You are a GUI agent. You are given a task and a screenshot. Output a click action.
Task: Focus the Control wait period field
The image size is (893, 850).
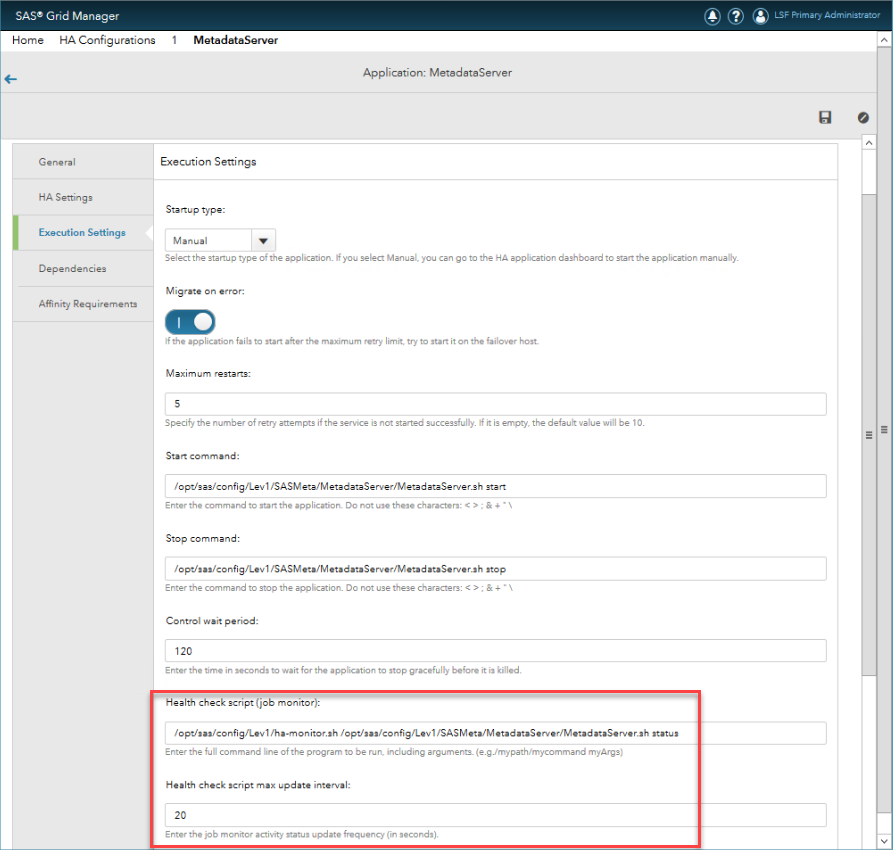495,651
